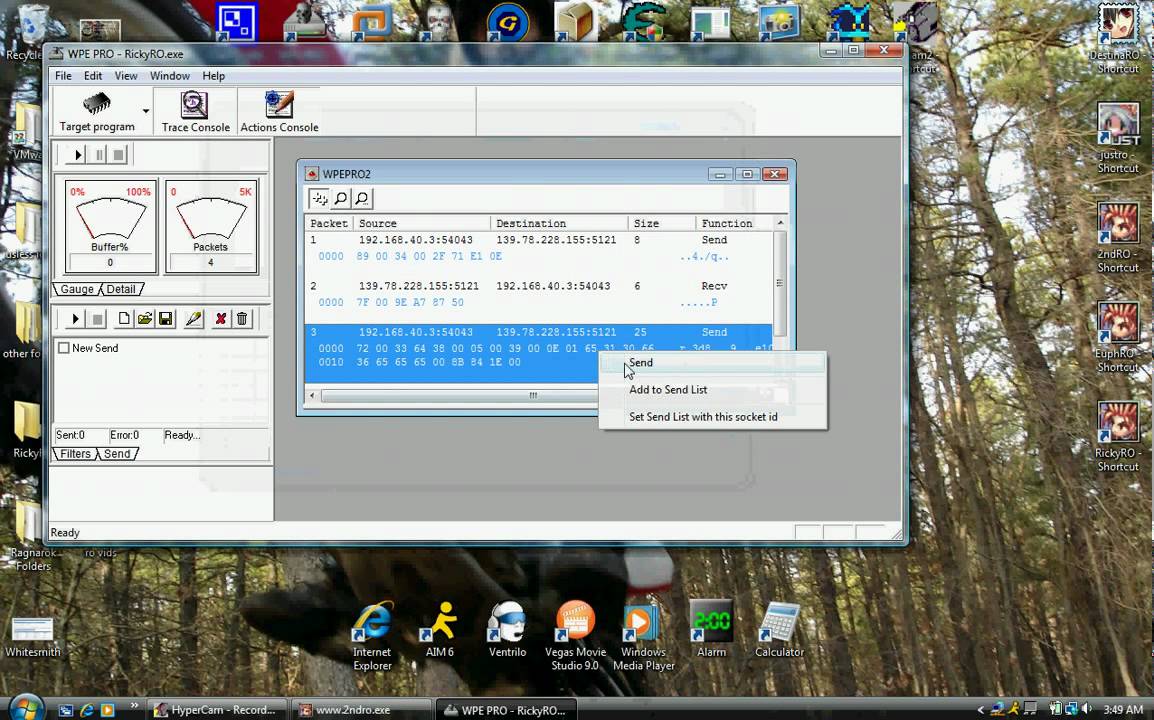Viewport: 1154px width, 720px height.
Task: Choose Add to Send List
Action: pos(712,389)
